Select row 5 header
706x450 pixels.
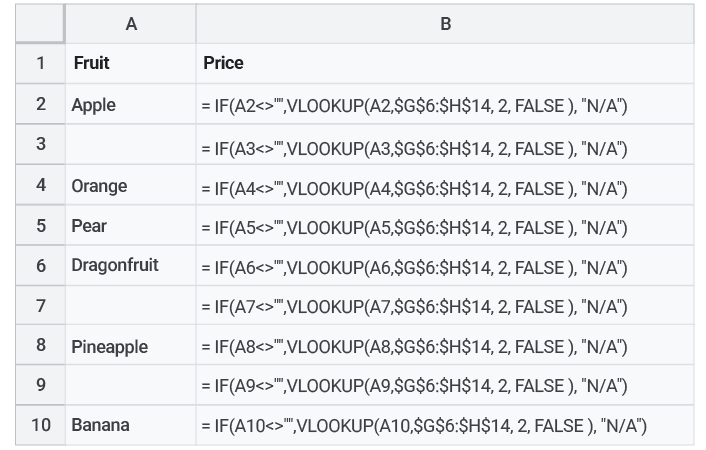click(x=41, y=225)
